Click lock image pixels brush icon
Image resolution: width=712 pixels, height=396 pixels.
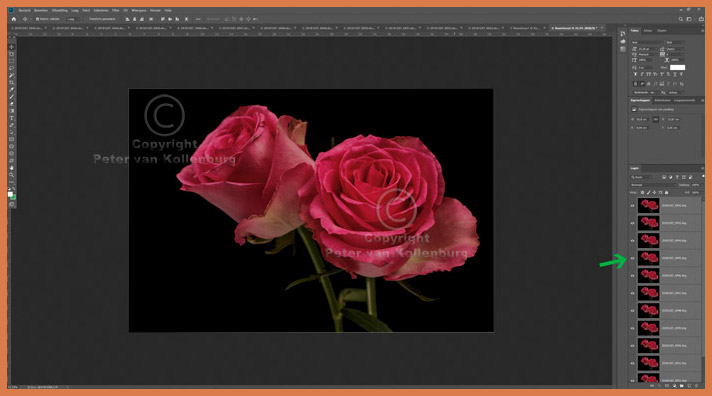pos(648,193)
